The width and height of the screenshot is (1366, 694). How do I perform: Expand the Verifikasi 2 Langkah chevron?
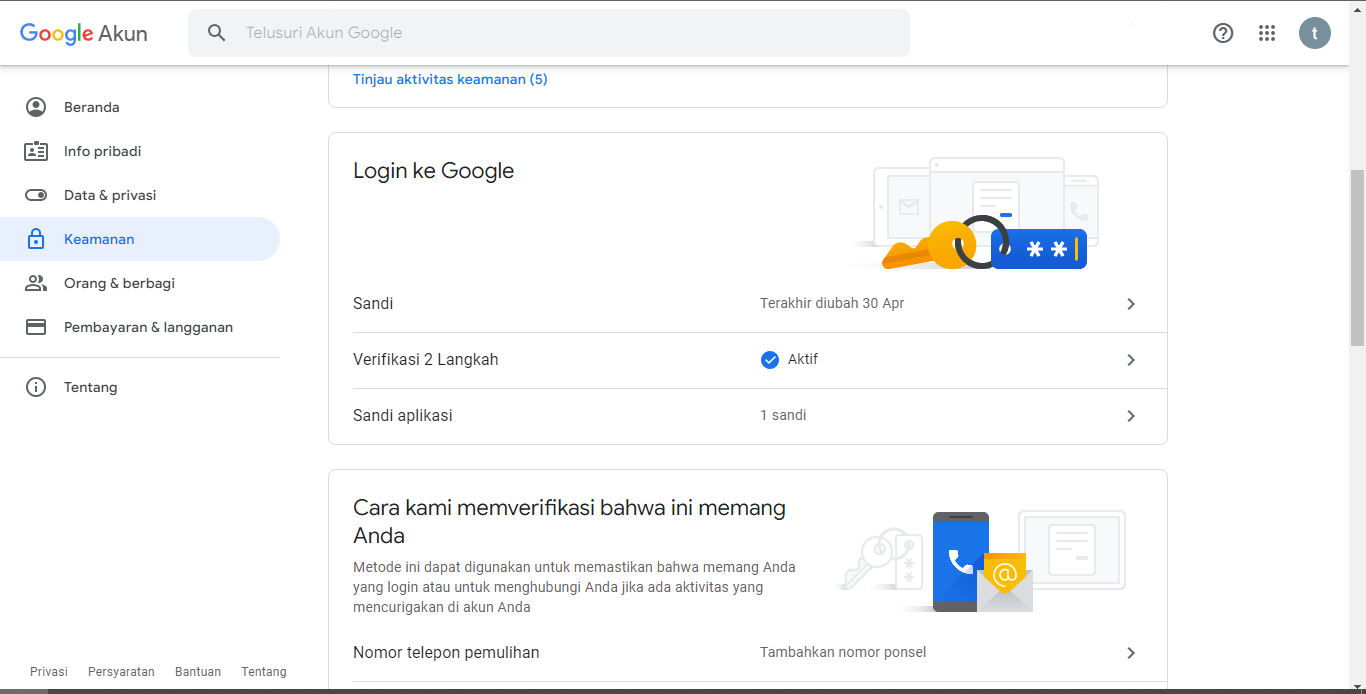coord(1131,360)
